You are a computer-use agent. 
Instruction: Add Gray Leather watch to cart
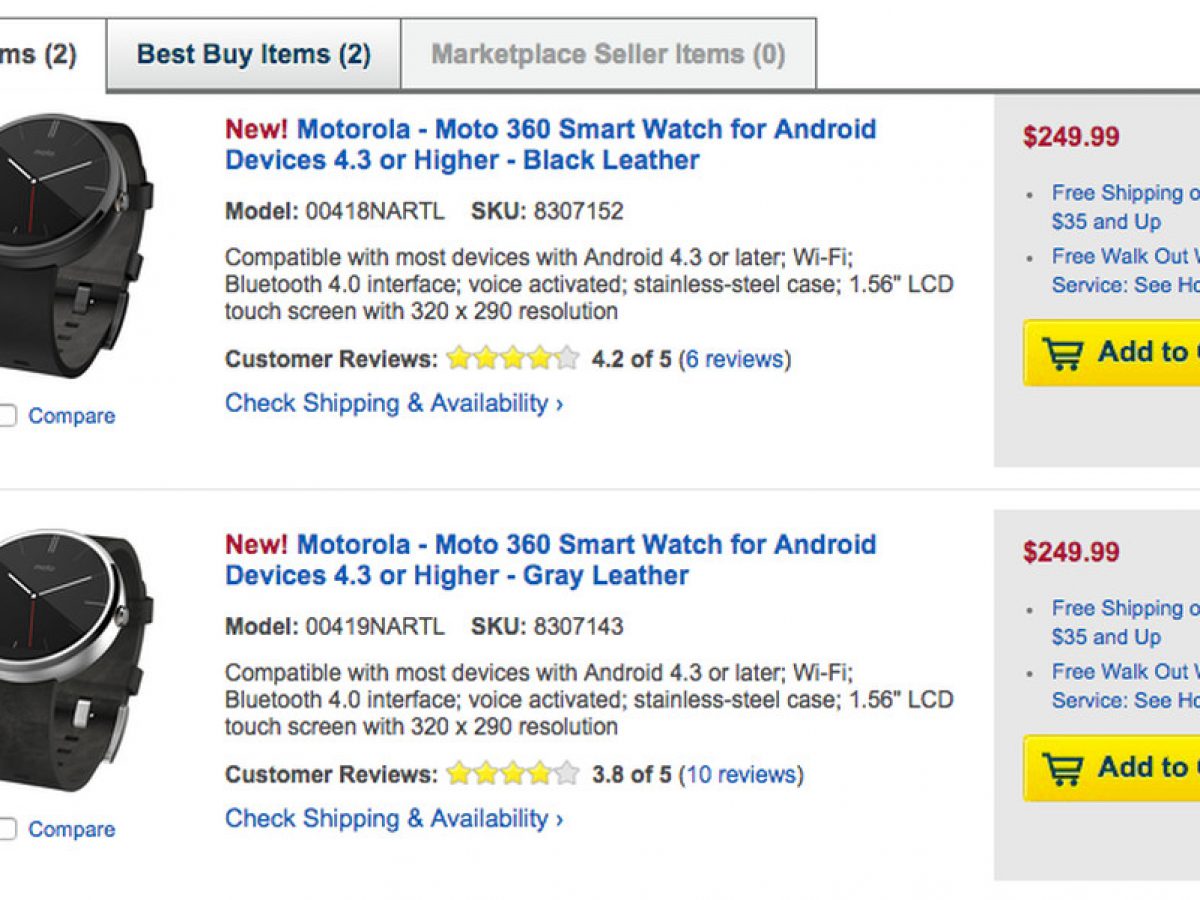point(1140,768)
